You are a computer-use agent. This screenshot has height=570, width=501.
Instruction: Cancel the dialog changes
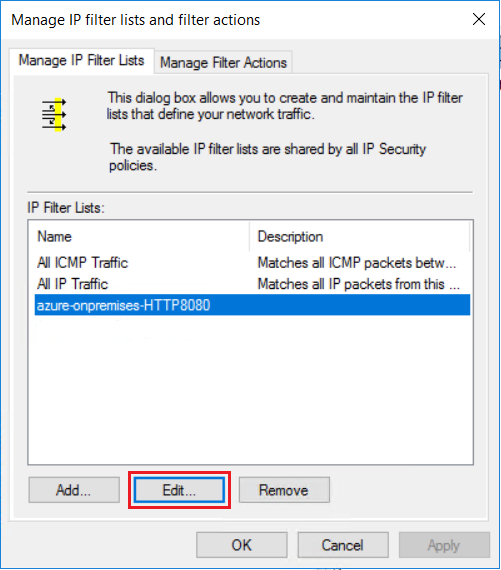[x=343, y=545]
